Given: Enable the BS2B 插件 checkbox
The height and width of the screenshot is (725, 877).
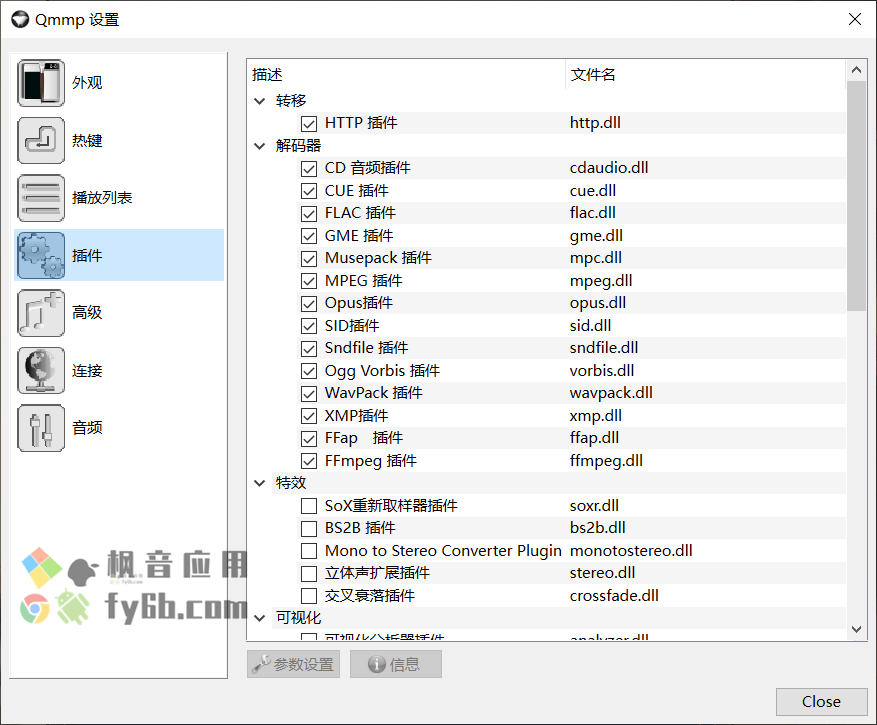Looking at the screenshot, I should tap(309, 528).
